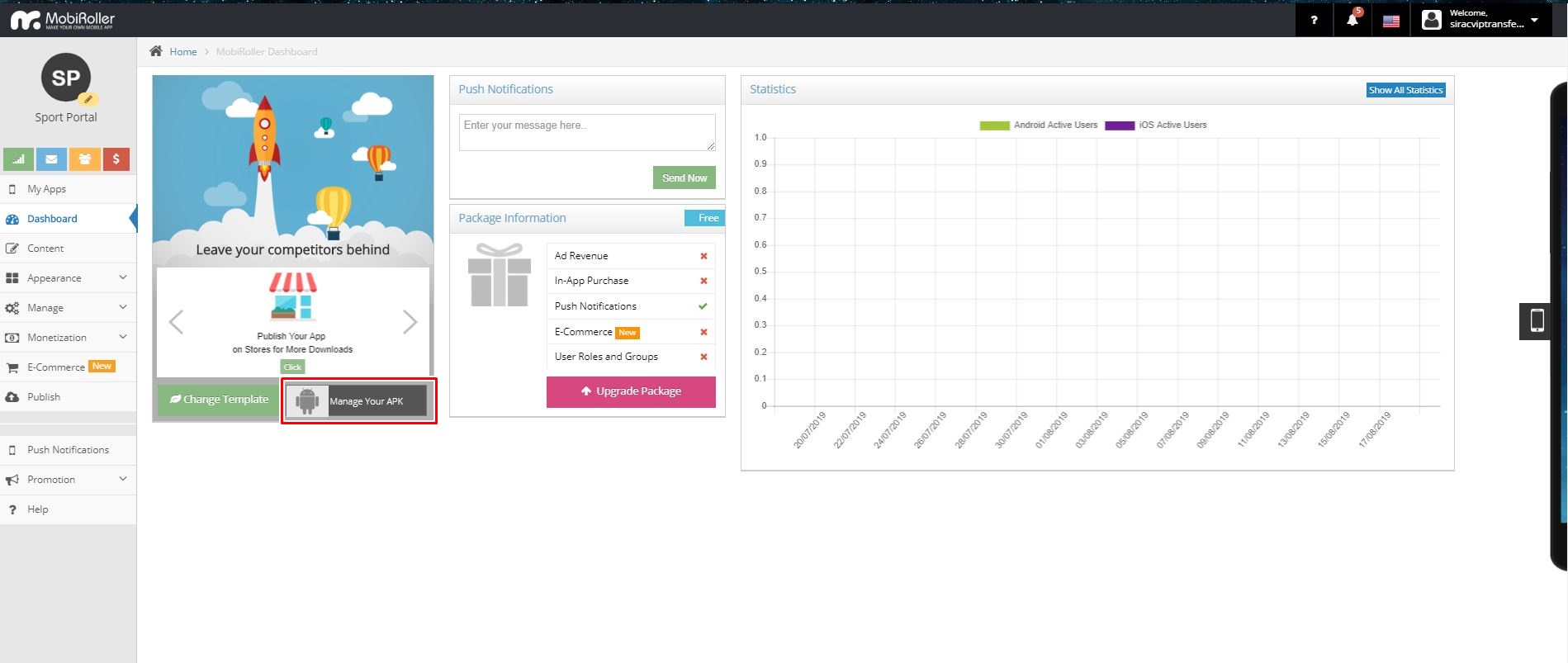
Task: Click the Upgrade Package button
Action: tap(631, 391)
